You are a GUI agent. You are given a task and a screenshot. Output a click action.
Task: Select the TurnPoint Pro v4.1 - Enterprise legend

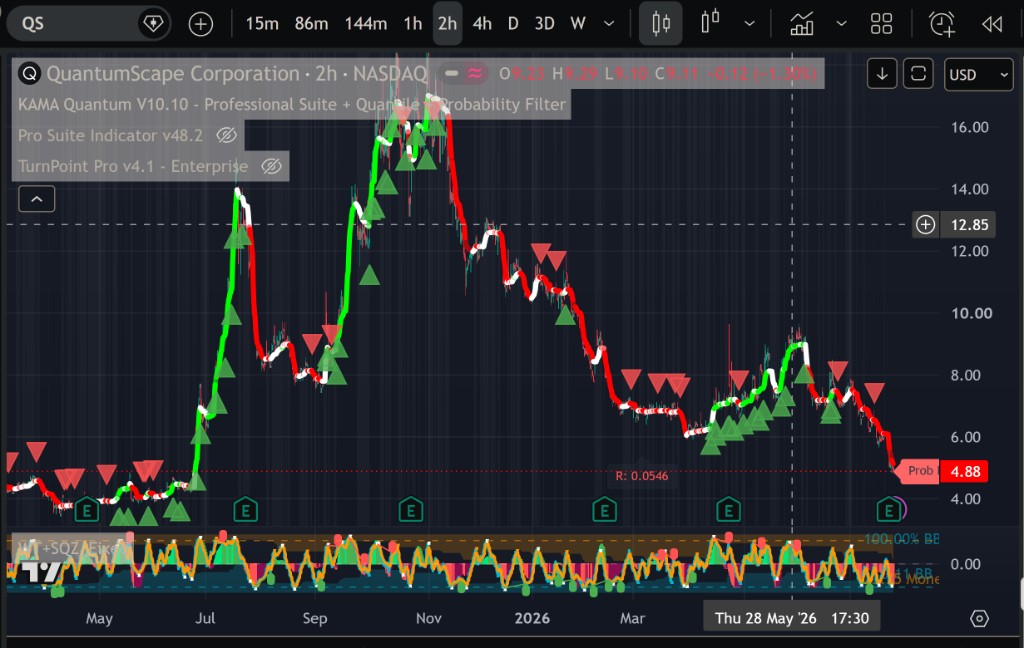(x=133, y=166)
